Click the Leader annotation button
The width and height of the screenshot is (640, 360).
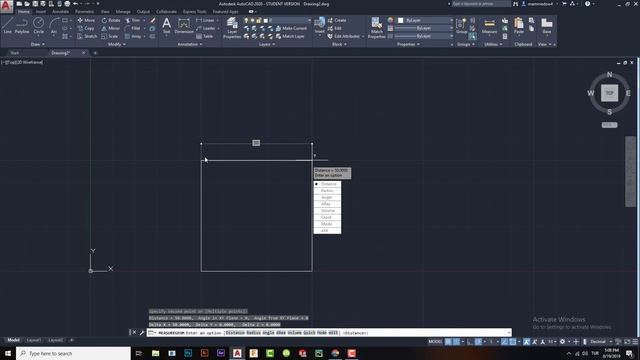pos(206,28)
